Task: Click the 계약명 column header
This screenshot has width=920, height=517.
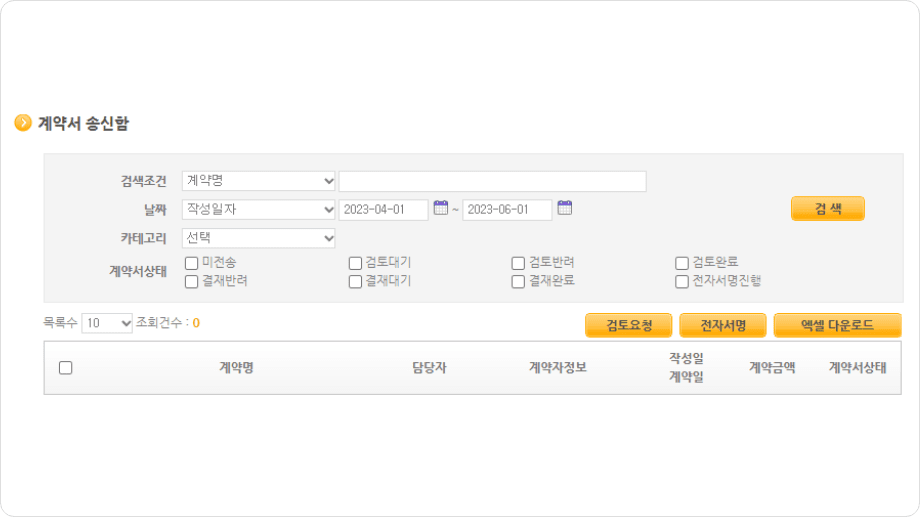Action: (236, 368)
